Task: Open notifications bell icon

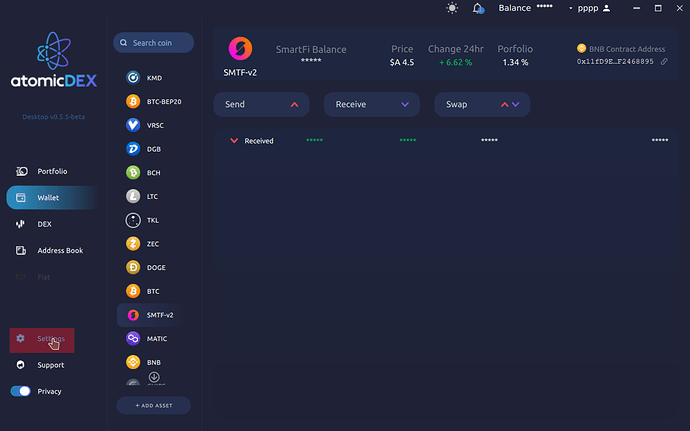Action: [477, 8]
